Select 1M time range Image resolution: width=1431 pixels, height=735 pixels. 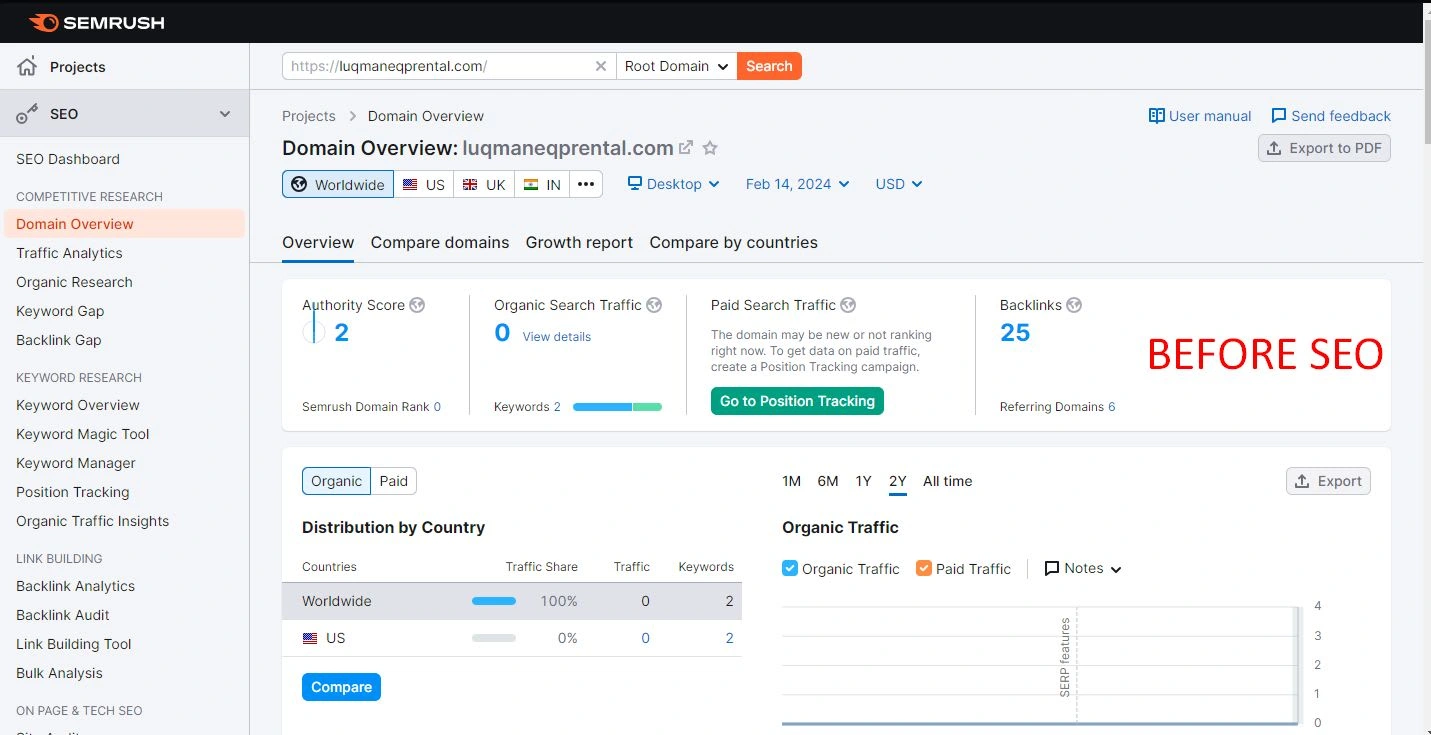792,481
